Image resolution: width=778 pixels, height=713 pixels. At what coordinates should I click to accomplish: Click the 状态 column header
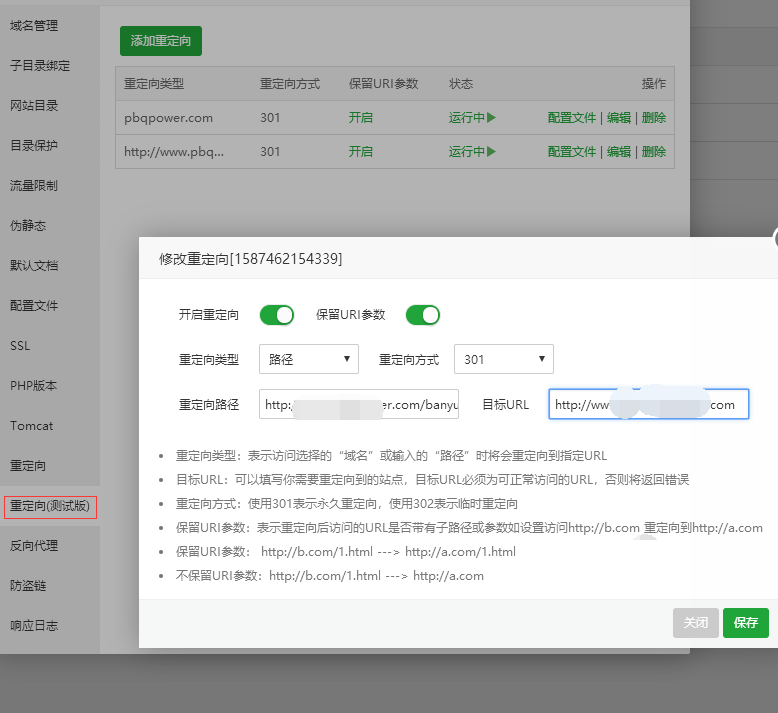[461, 84]
